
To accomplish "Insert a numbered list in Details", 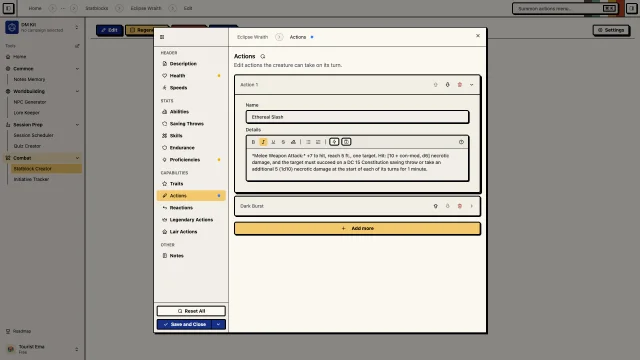I will click(x=318, y=142).
